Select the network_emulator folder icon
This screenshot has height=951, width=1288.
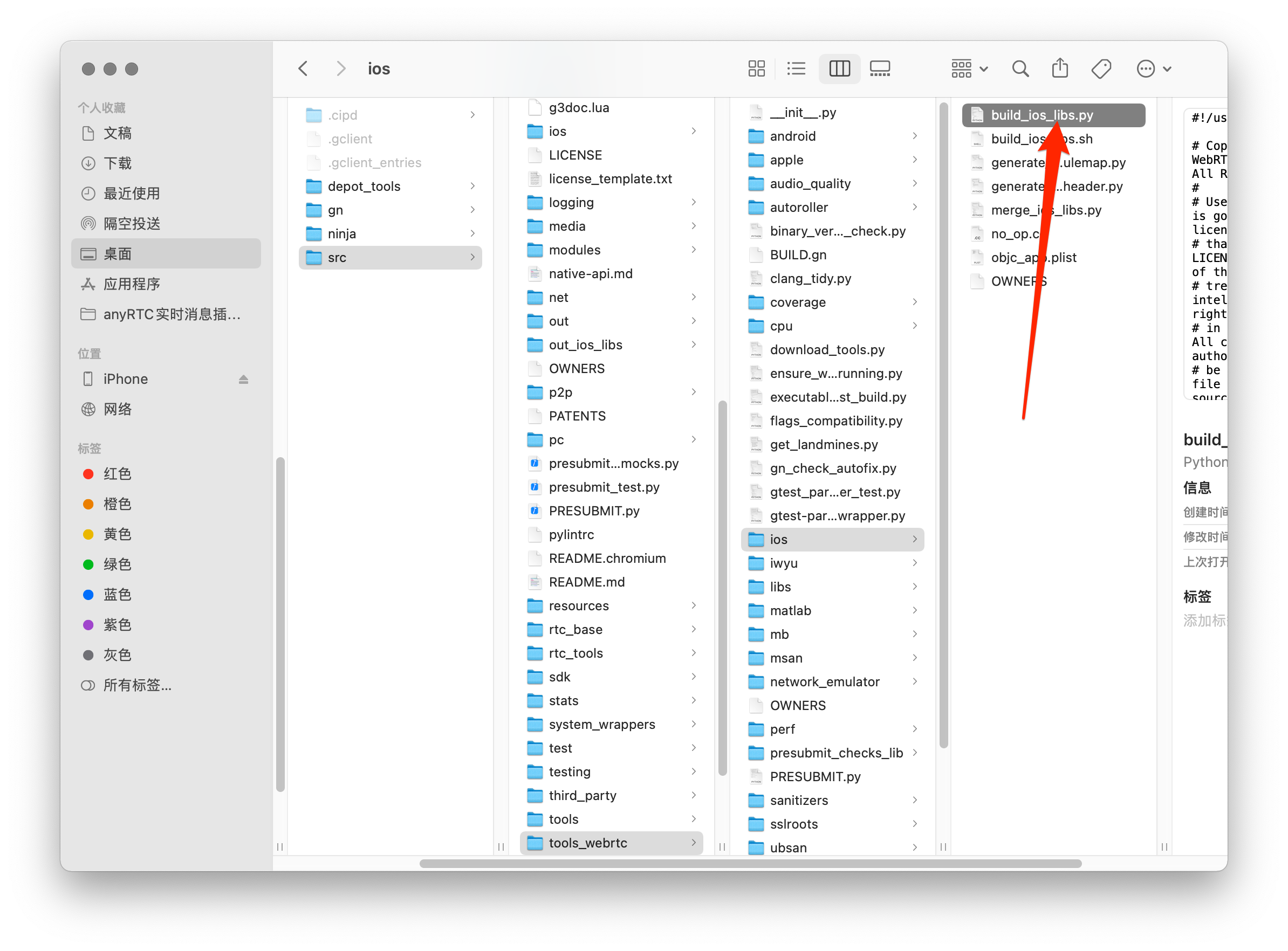756,681
